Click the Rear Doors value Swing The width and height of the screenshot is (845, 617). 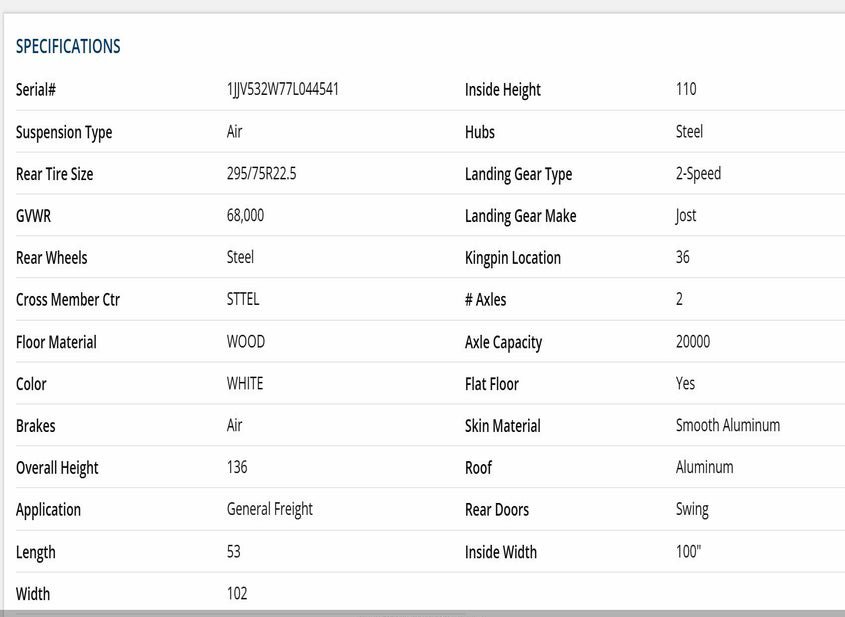(x=692, y=509)
